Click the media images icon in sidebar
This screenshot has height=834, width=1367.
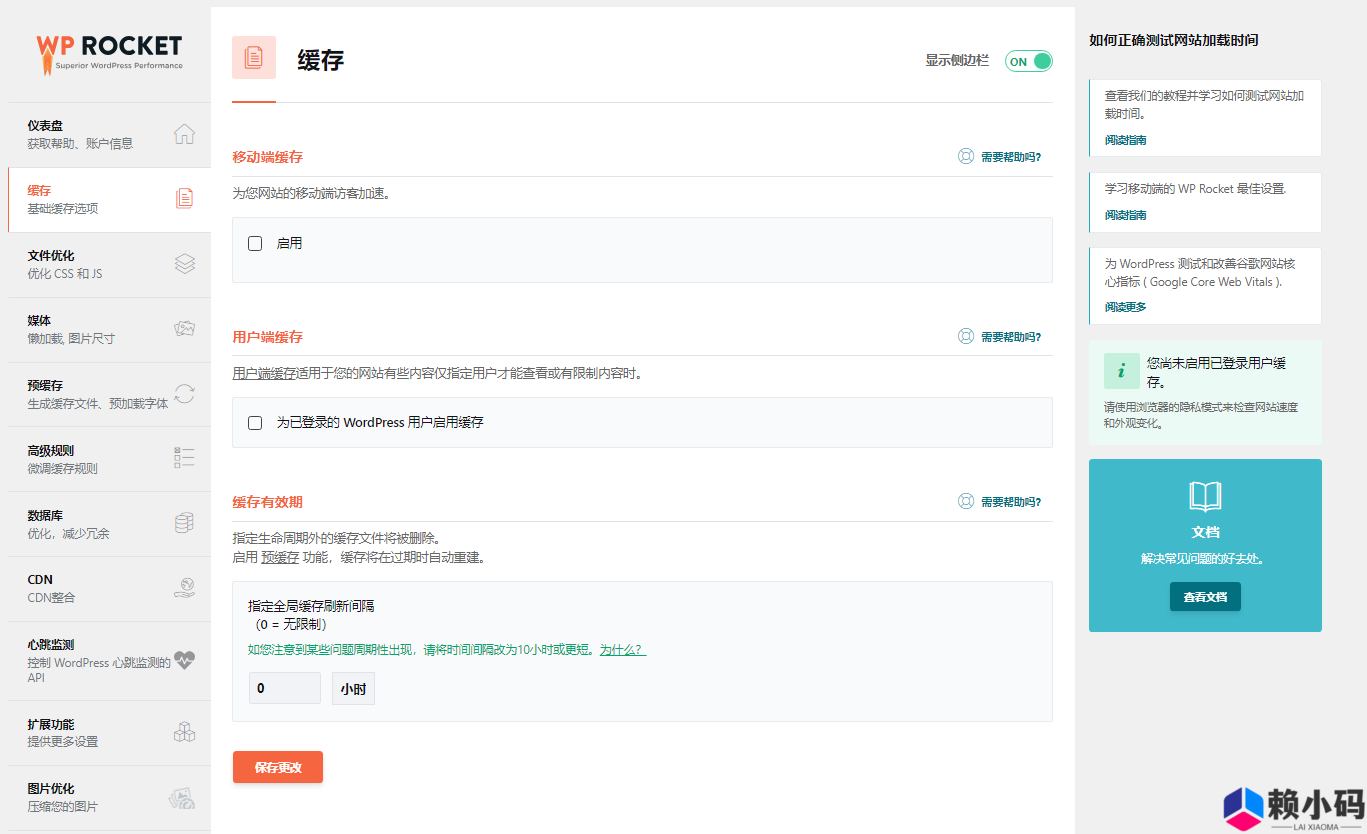[x=184, y=329]
